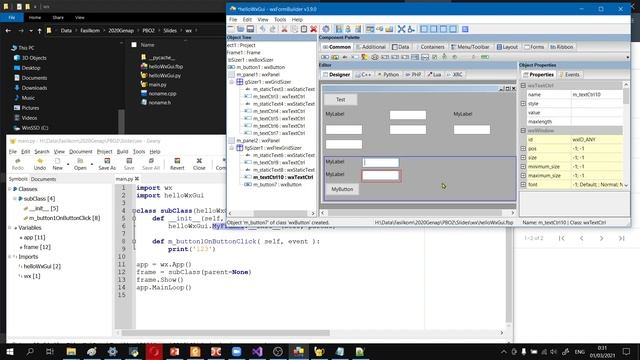Visual Studio icon on taskbar
The width and height of the screenshot is (640, 360).
point(257,351)
